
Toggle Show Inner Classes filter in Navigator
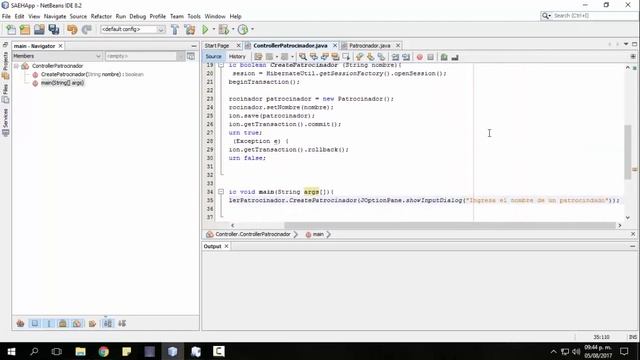(77, 323)
